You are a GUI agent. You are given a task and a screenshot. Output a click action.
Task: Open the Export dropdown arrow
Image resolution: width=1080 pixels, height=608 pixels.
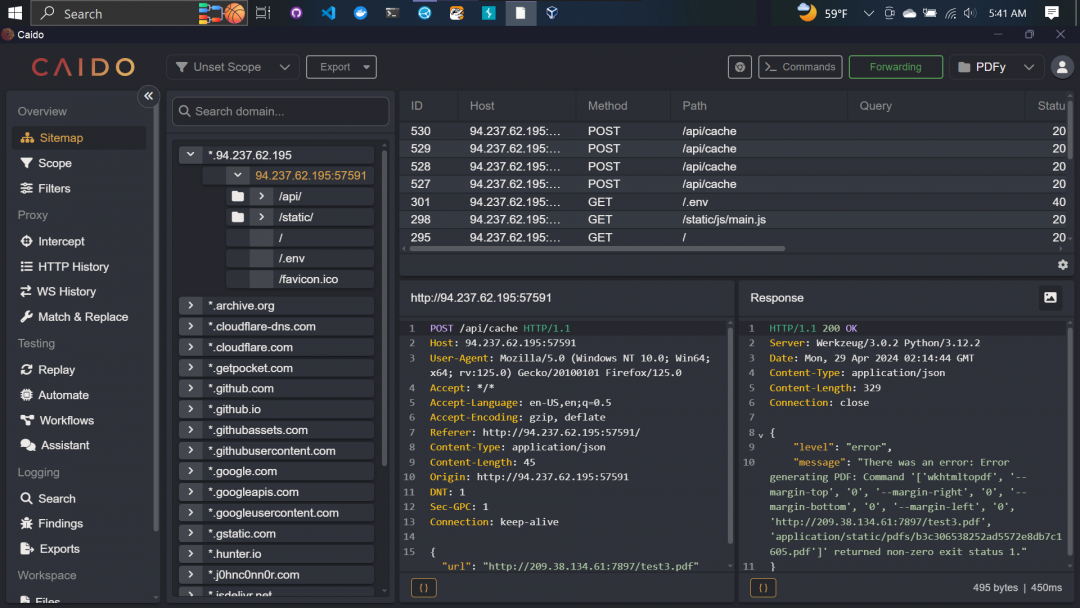tap(366, 67)
